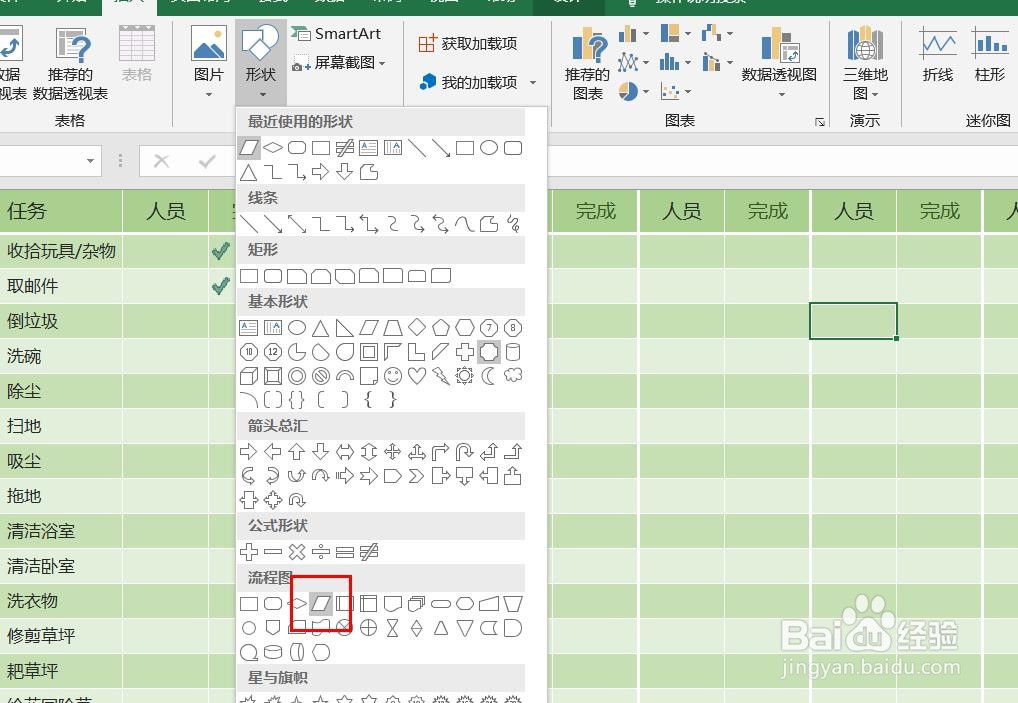Select the flowchart magnetic disk shape
Image resolution: width=1018 pixels, height=703 pixels.
click(273, 652)
